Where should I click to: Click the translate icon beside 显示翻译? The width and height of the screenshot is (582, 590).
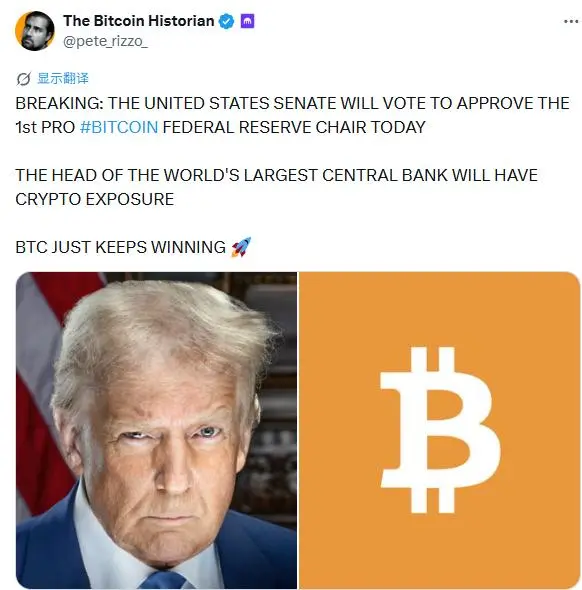[23, 79]
